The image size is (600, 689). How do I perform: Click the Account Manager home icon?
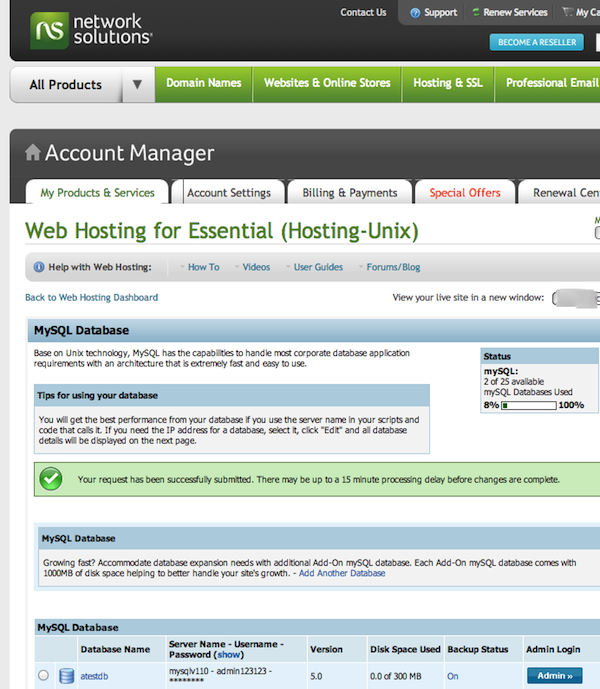33,153
